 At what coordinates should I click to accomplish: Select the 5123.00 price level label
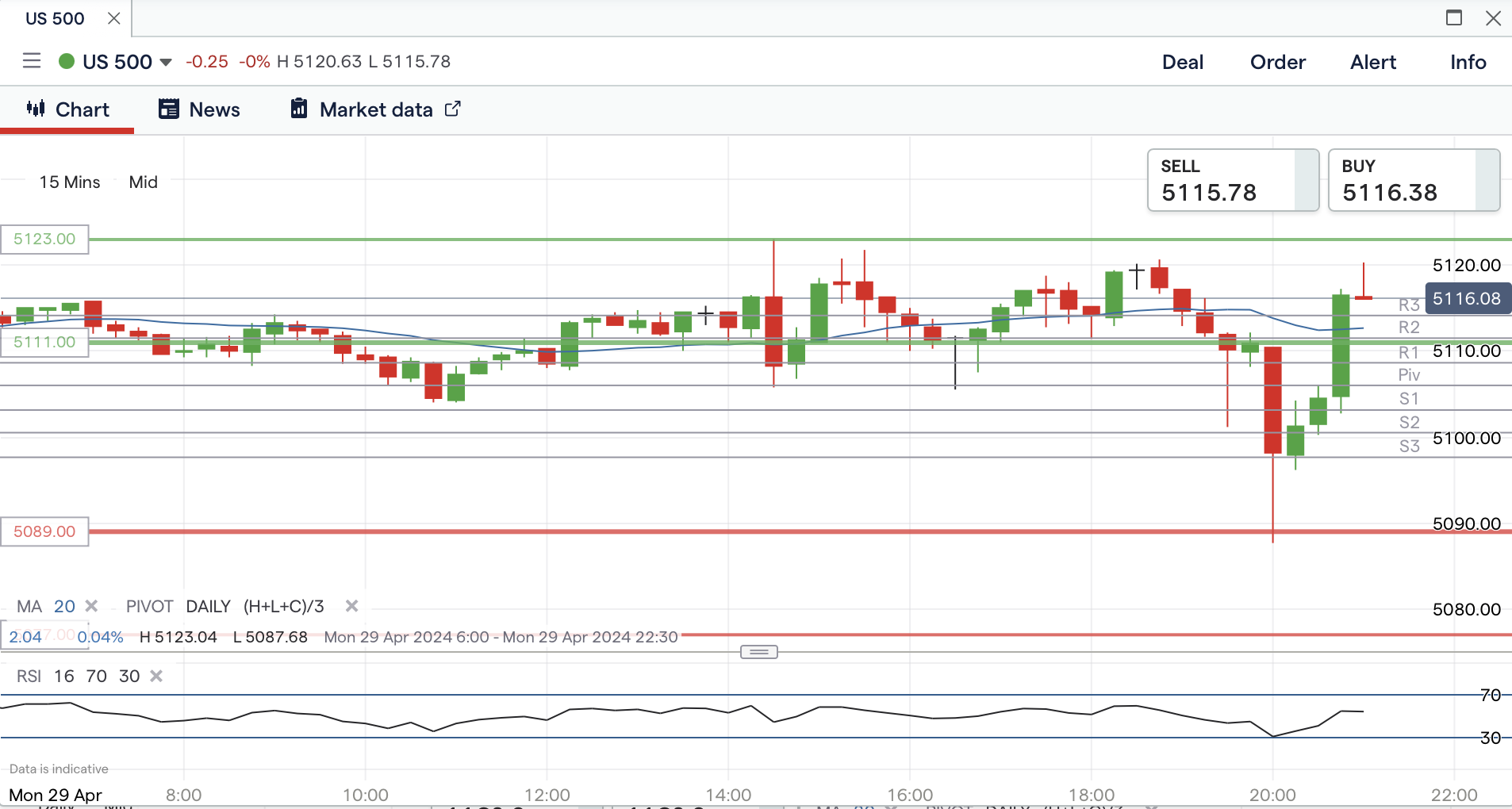pos(44,239)
